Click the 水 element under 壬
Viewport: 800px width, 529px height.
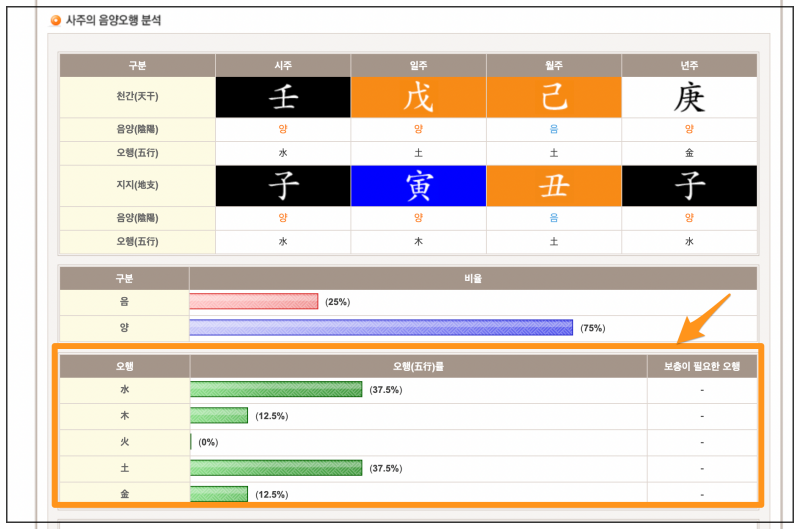pyautogui.click(x=283, y=153)
